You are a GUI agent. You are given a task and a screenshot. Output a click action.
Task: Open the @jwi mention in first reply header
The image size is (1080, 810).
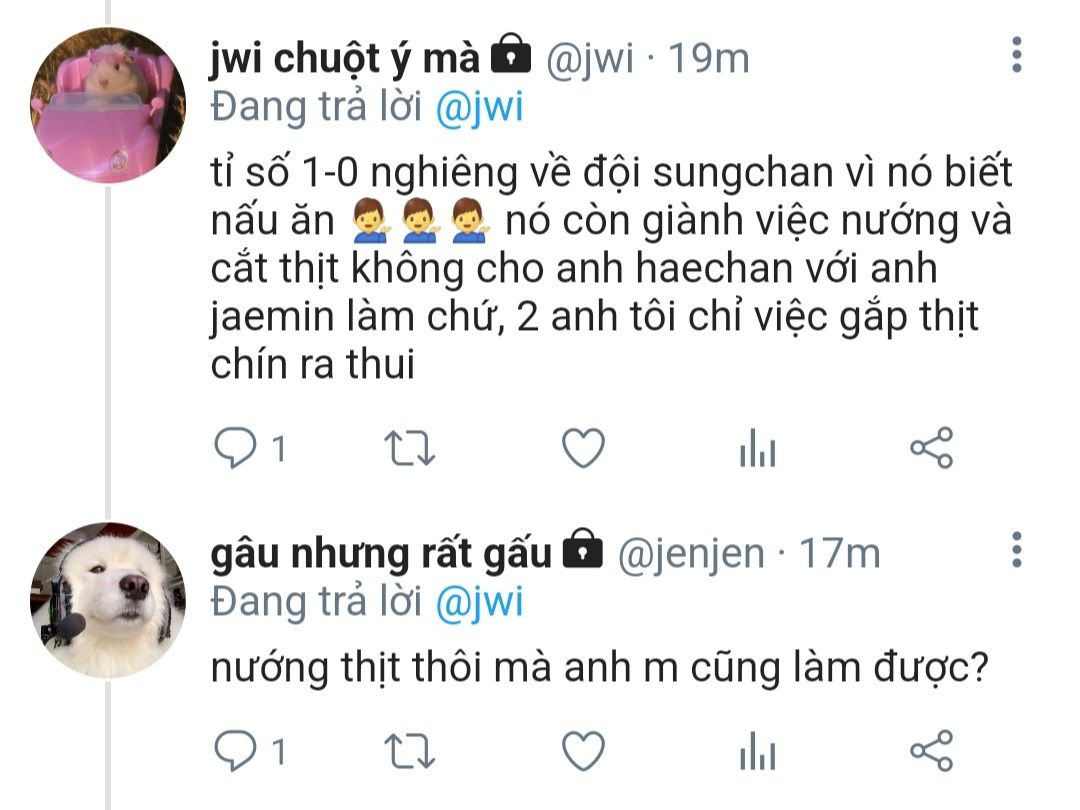(479, 108)
